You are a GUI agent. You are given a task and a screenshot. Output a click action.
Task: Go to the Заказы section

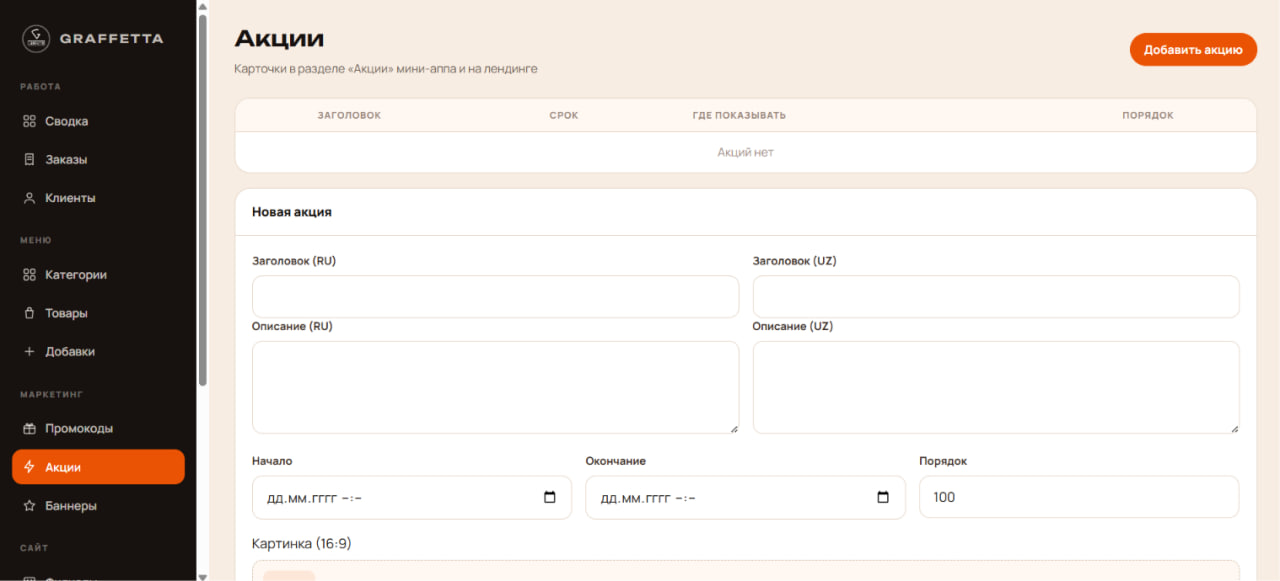coord(98,160)
